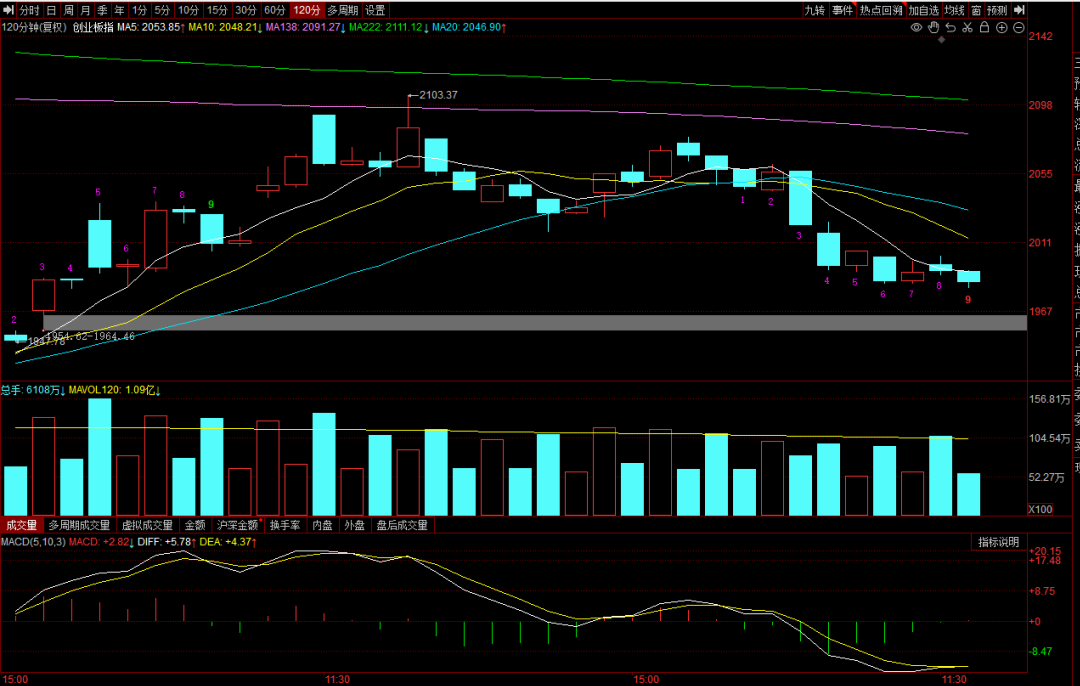Select the active 120分 period tab
Viewport: 1080px width, 686px height.
[307, 10]
